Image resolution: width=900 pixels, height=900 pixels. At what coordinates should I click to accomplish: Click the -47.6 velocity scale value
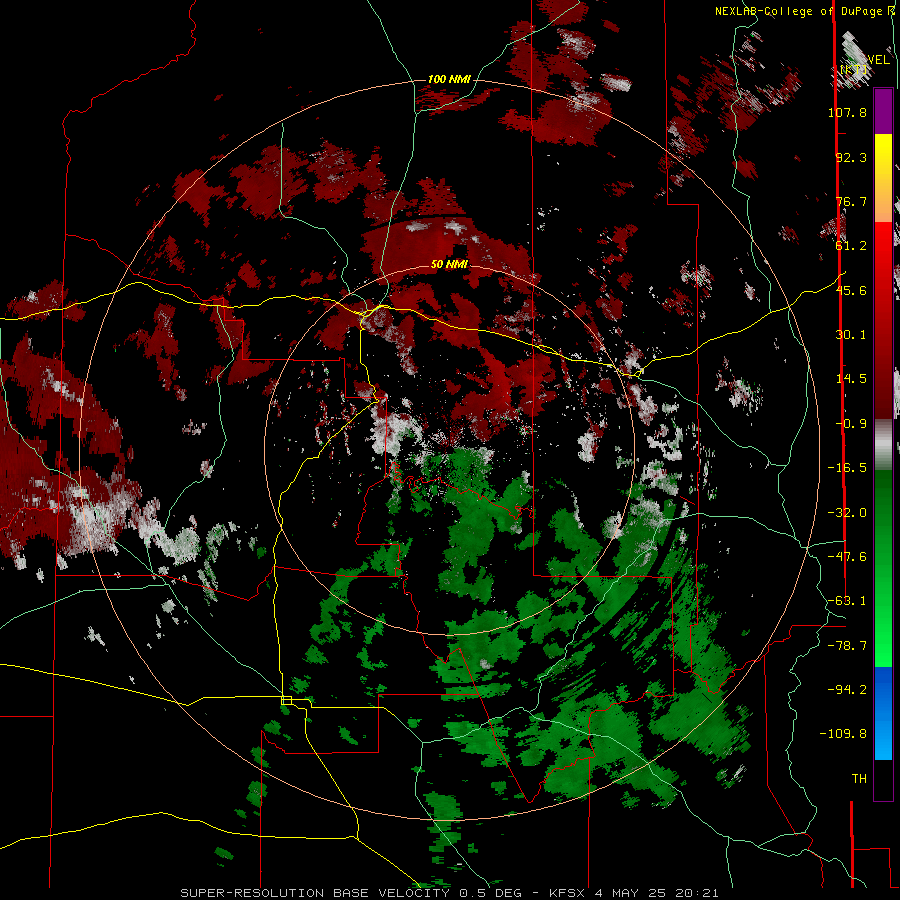[847, 557]
